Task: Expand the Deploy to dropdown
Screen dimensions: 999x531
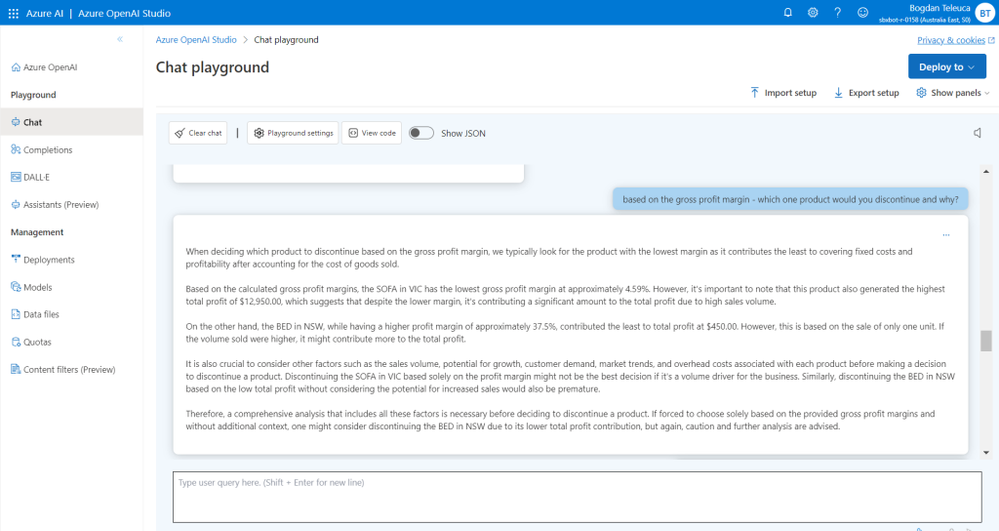Action: point(947,67)
